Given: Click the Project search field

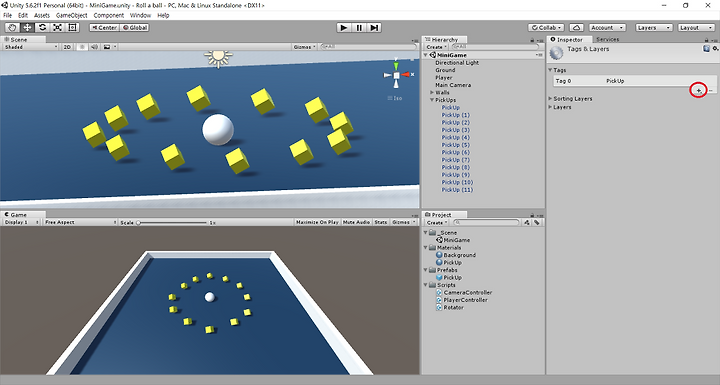Looking at the screenshot, I should [486, 222].
